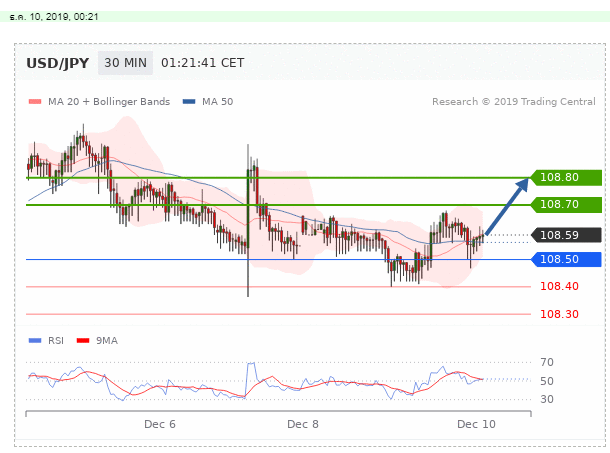The width and height of the screenshot is (610, 453).
Task: Click the red MA 20 legend swatch
Action: tap(35, 102)
